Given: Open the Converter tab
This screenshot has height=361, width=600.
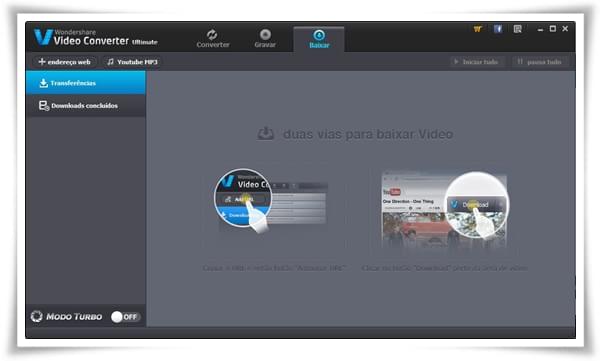Looking at the screenshot, I should 213,39.
